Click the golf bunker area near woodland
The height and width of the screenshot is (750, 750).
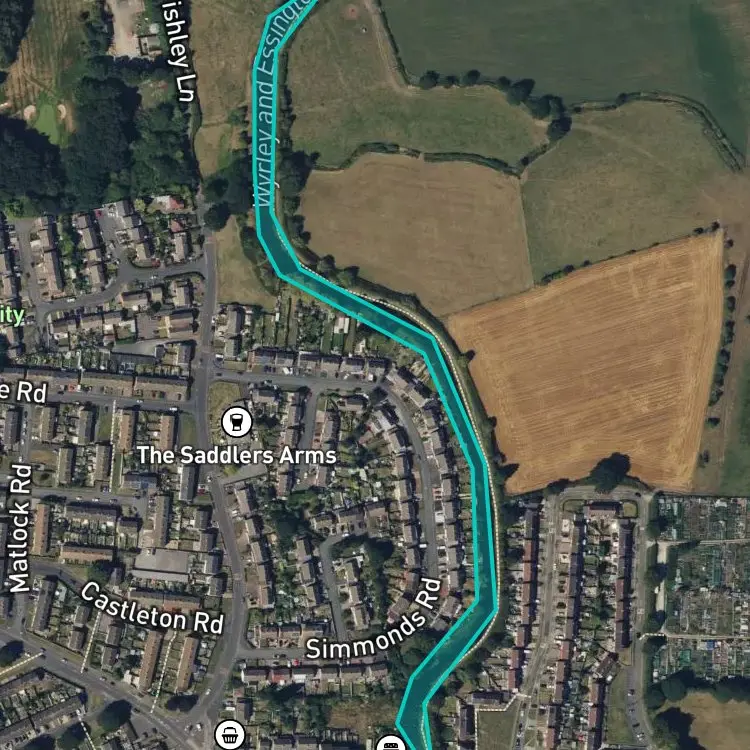click(x=46, y=115)
